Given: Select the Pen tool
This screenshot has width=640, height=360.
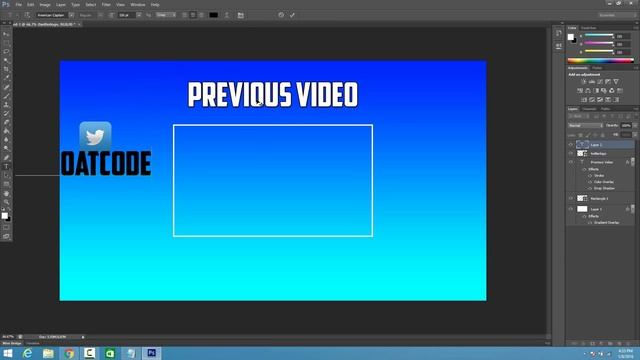Looking at the screenshot, I should (x=6, y=158).
